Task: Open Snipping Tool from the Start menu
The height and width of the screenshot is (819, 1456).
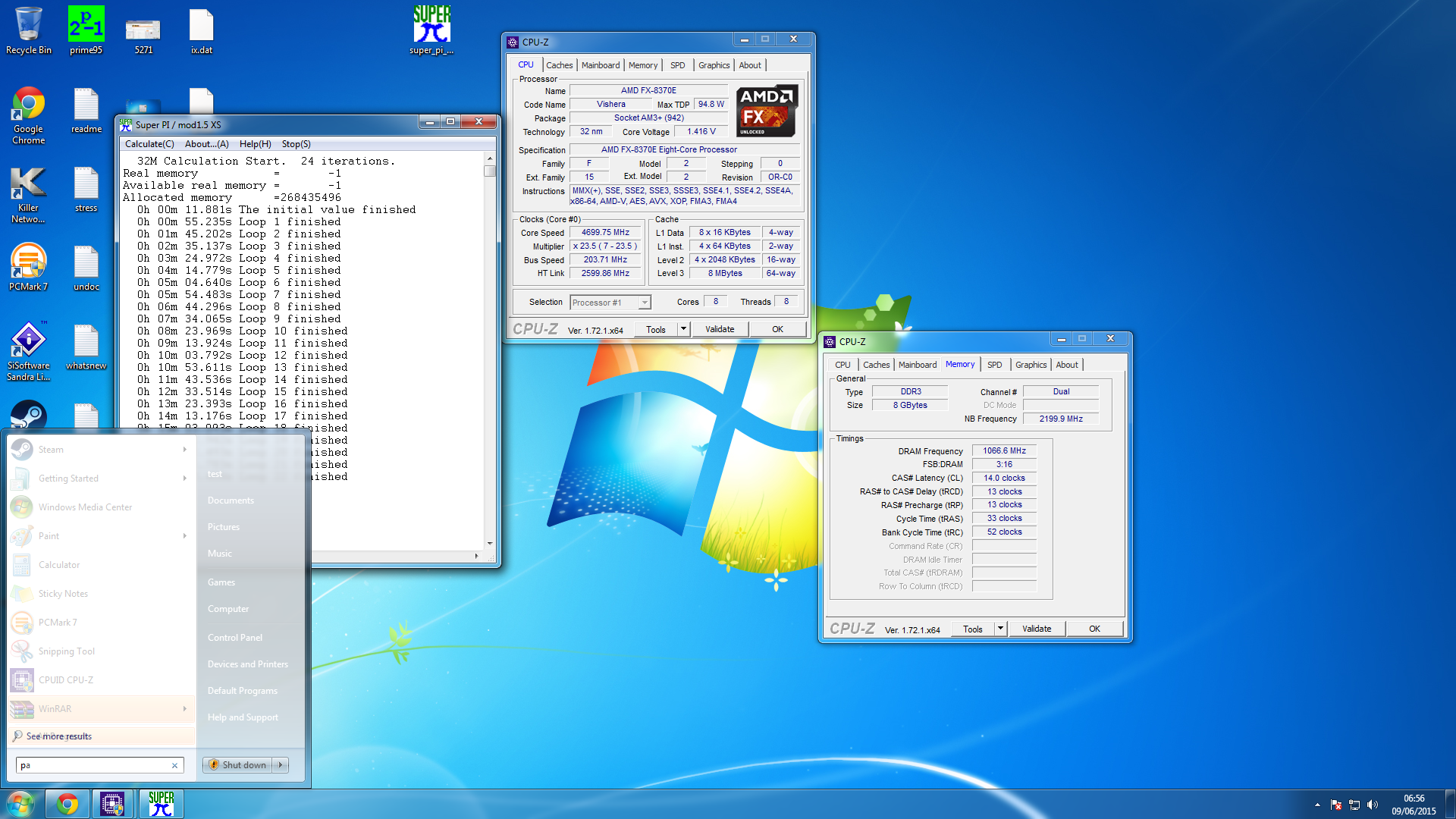Action: (101, 651)
